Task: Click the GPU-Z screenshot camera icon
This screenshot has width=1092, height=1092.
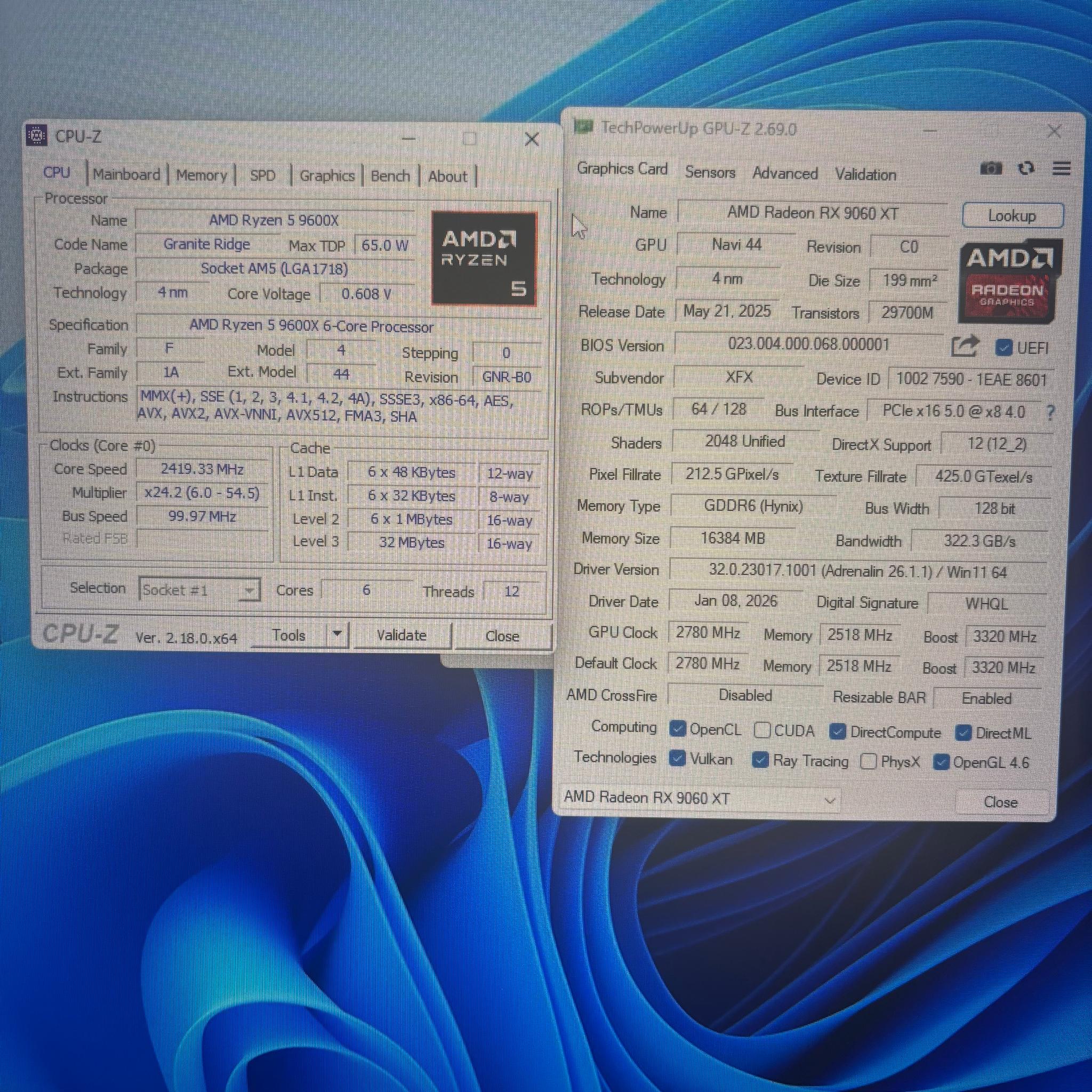Action: 990,168
